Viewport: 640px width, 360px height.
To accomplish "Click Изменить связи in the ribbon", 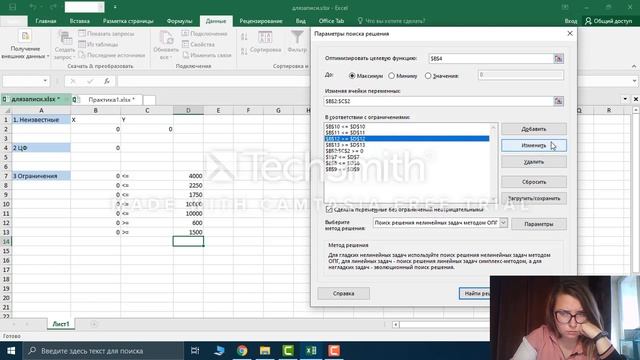I will point(207,55).
